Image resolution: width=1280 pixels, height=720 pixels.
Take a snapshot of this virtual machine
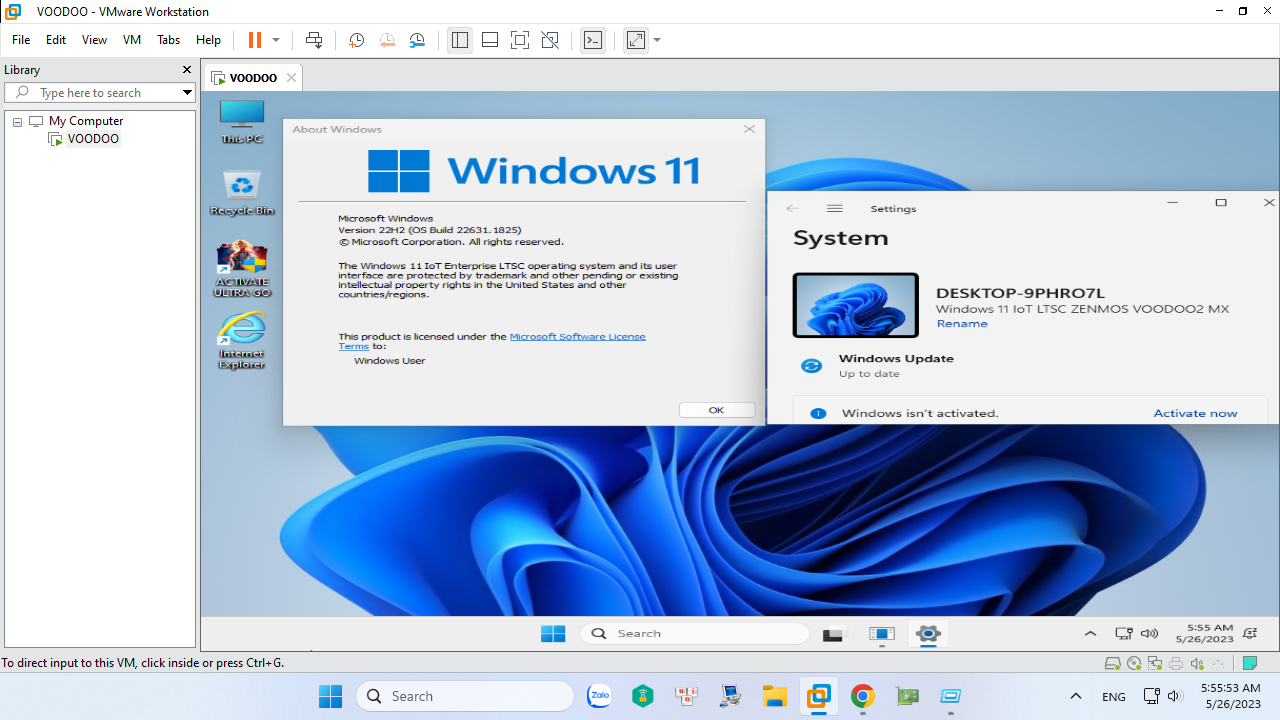coord(356,40)
